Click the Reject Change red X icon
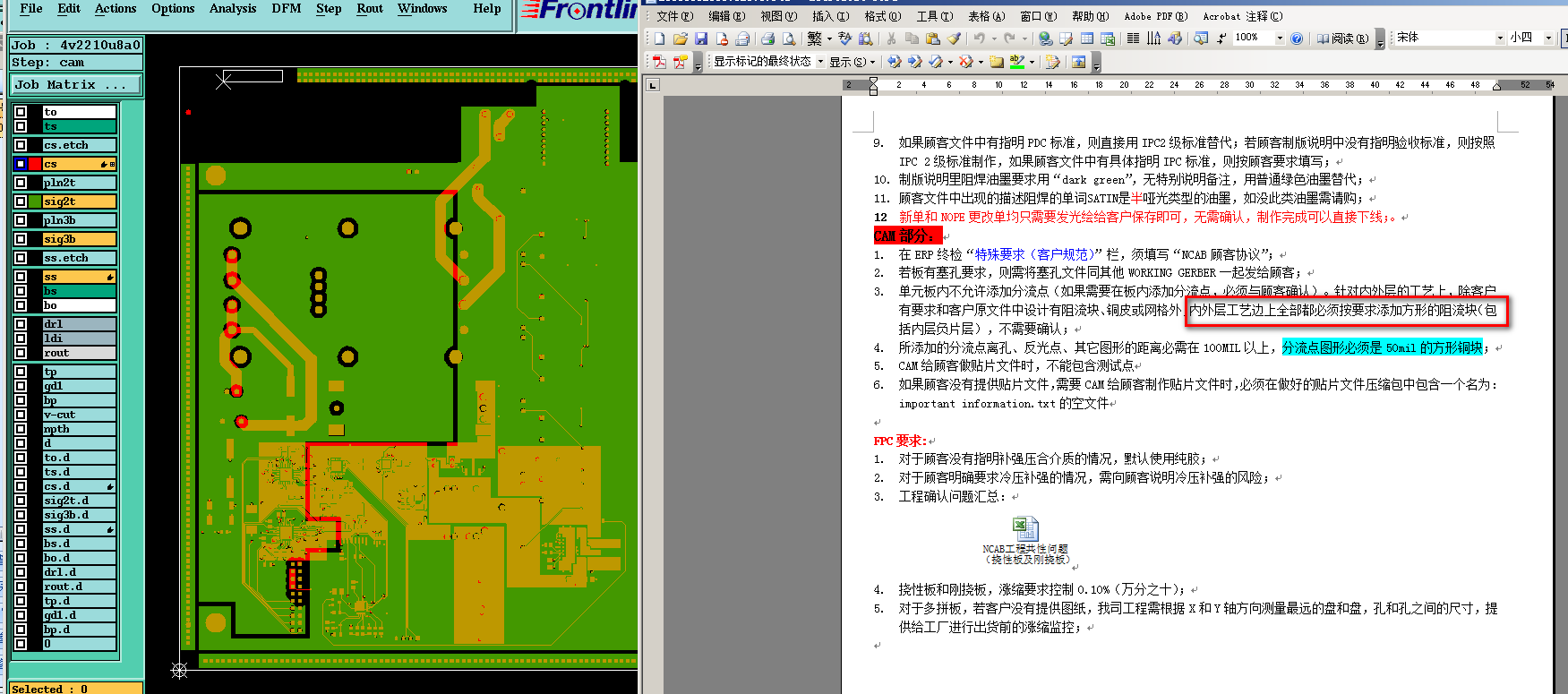 point(965,62)
